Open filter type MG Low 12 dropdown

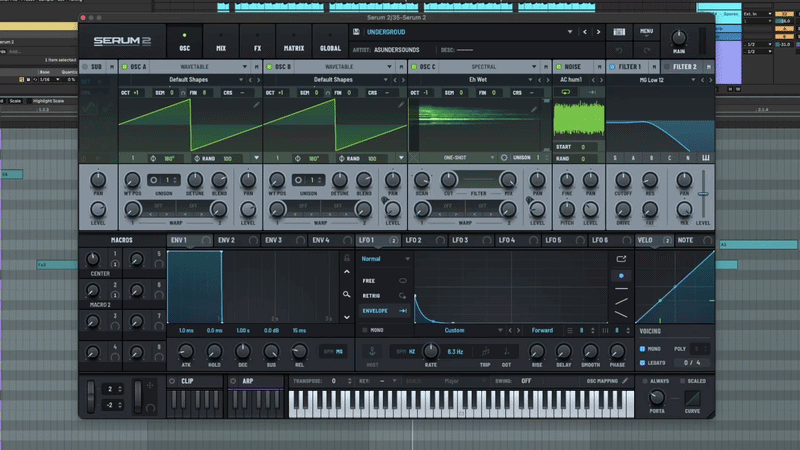pyautogui.click(x=693, y=80)
